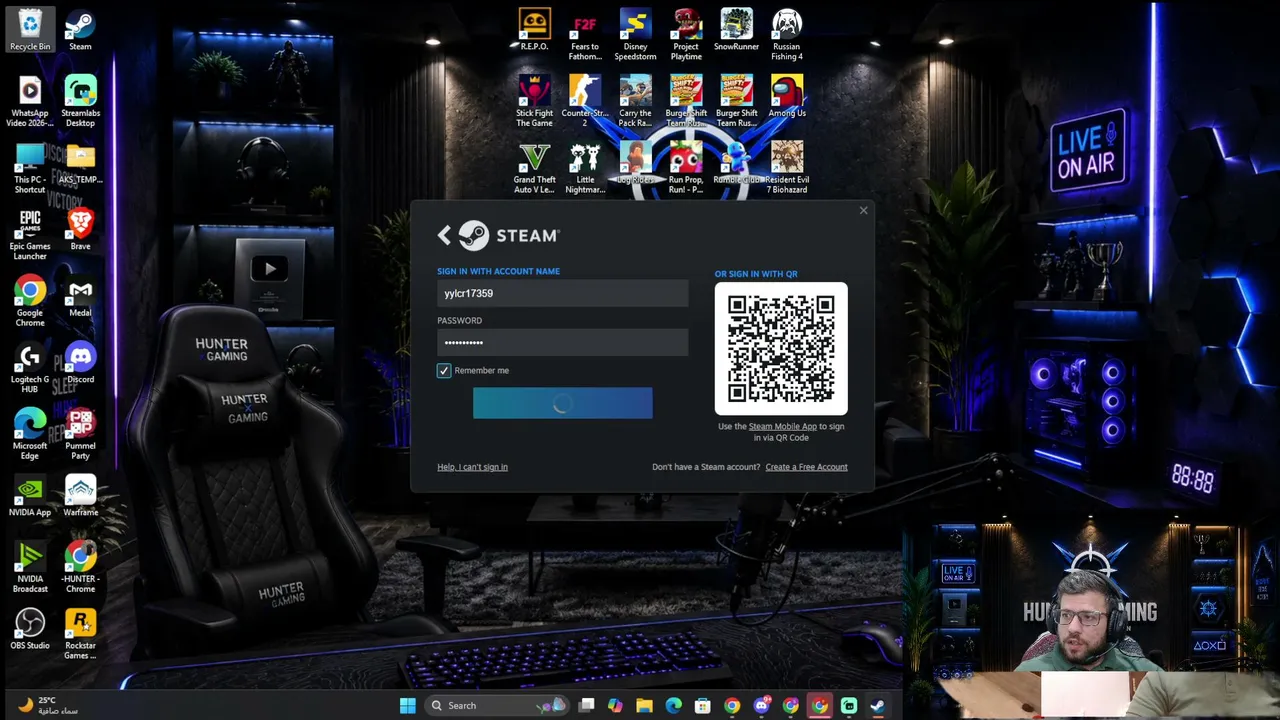Click the taskbar Search box
Screen dimensions: 1280x720
tap(495, 705)
